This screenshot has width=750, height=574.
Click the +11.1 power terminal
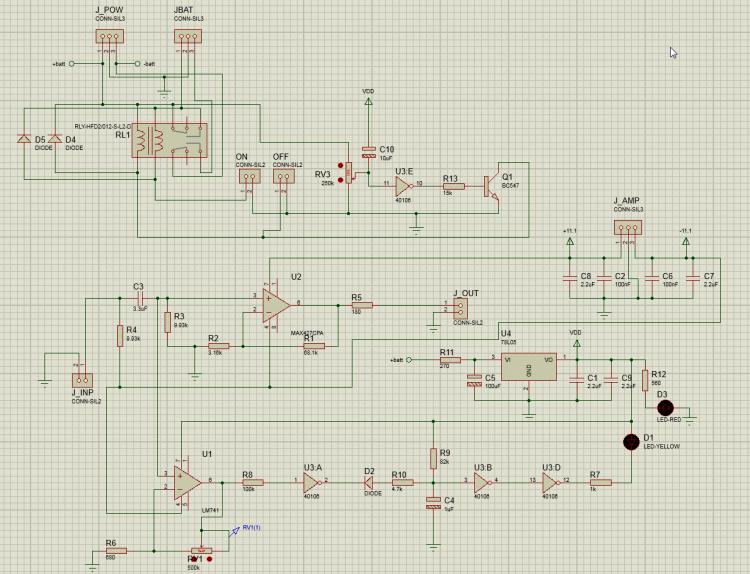tap(570, 241)
